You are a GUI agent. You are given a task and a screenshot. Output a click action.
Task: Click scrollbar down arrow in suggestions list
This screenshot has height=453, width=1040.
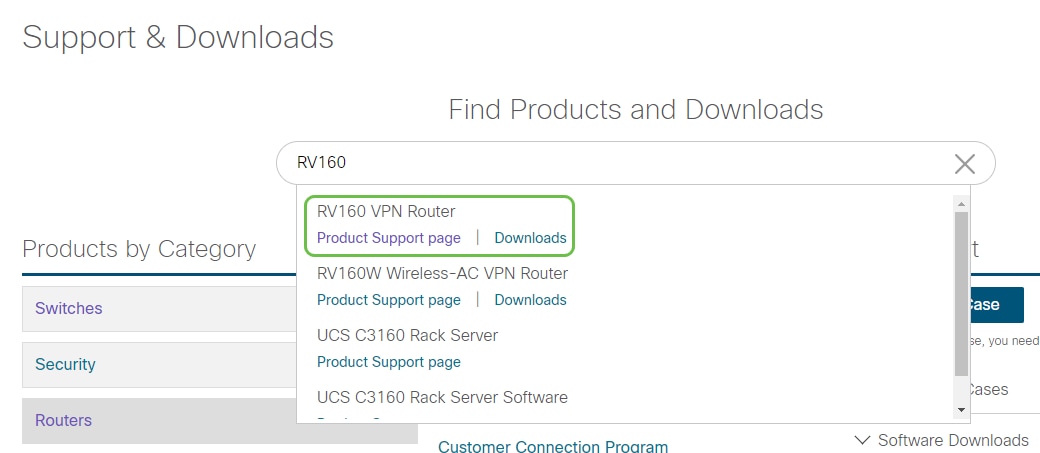pyautogui.click(x=960, y=411)
